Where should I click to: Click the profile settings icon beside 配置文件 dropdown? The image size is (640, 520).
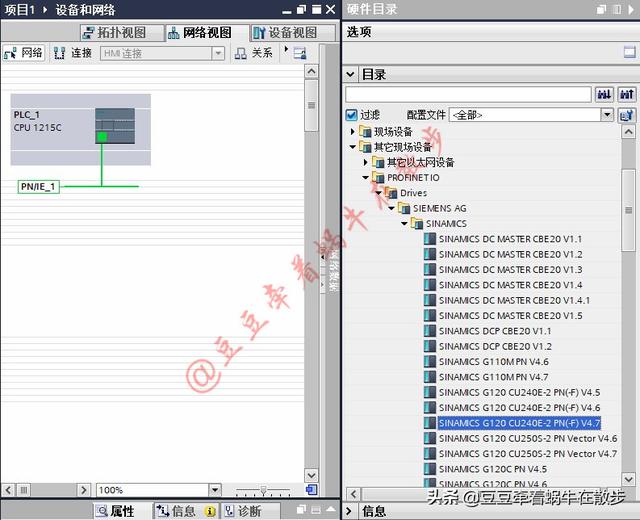(627, 115)
